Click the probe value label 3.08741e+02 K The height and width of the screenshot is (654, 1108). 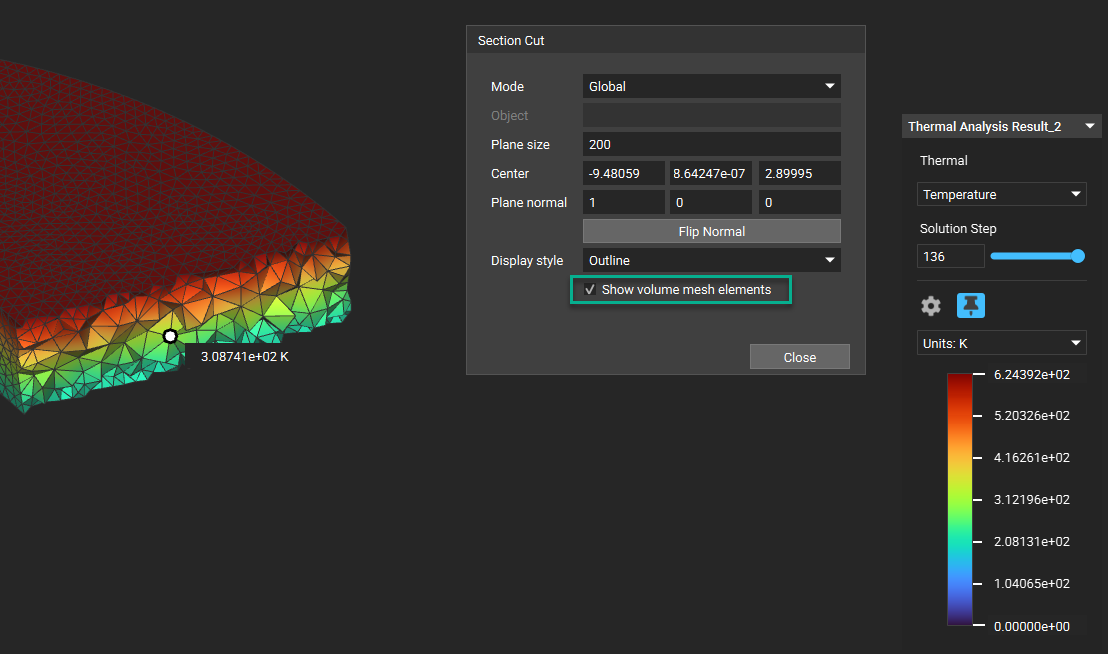pos(244,357)
